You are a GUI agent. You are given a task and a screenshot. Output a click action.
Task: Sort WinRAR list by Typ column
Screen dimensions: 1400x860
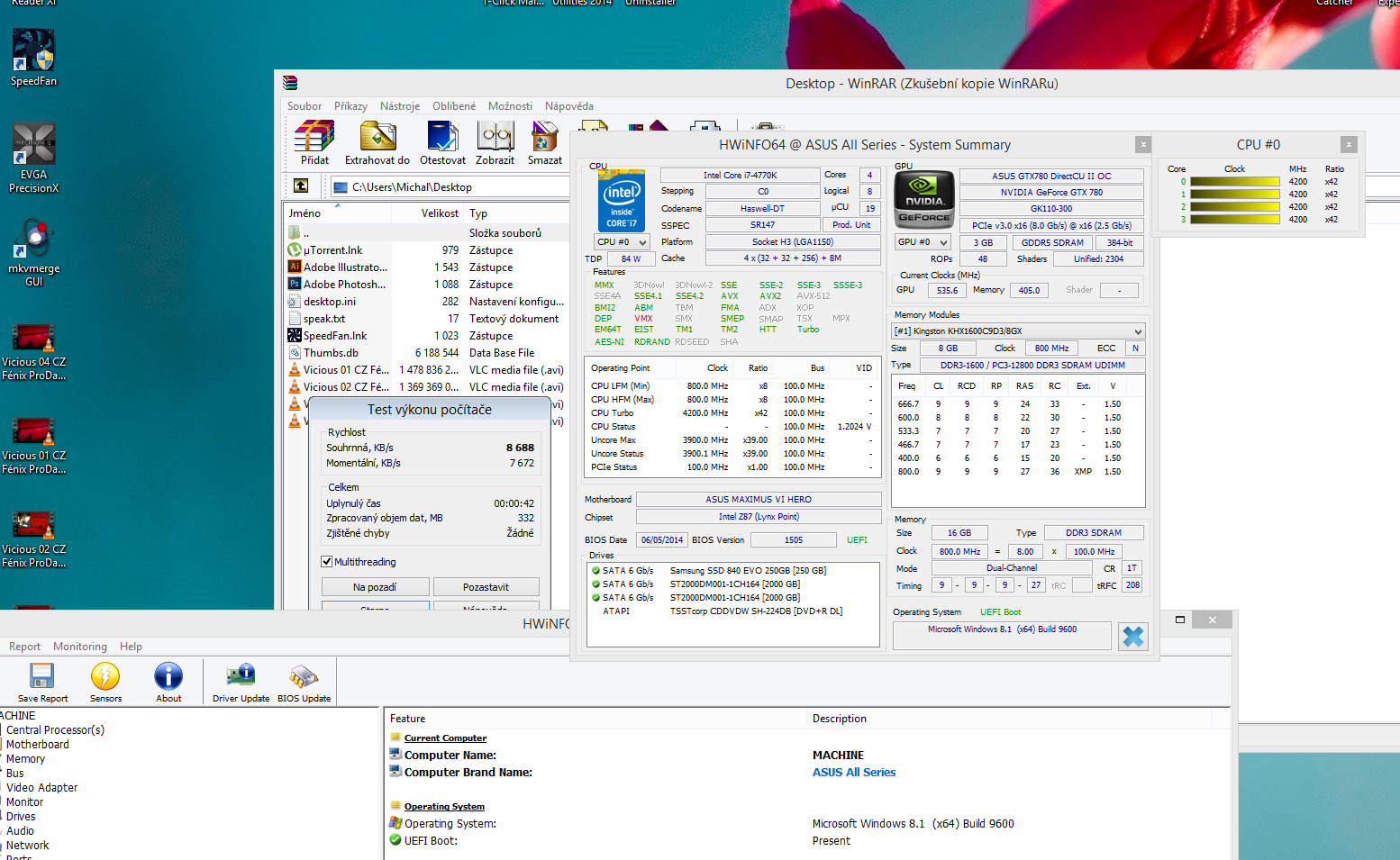517,213
